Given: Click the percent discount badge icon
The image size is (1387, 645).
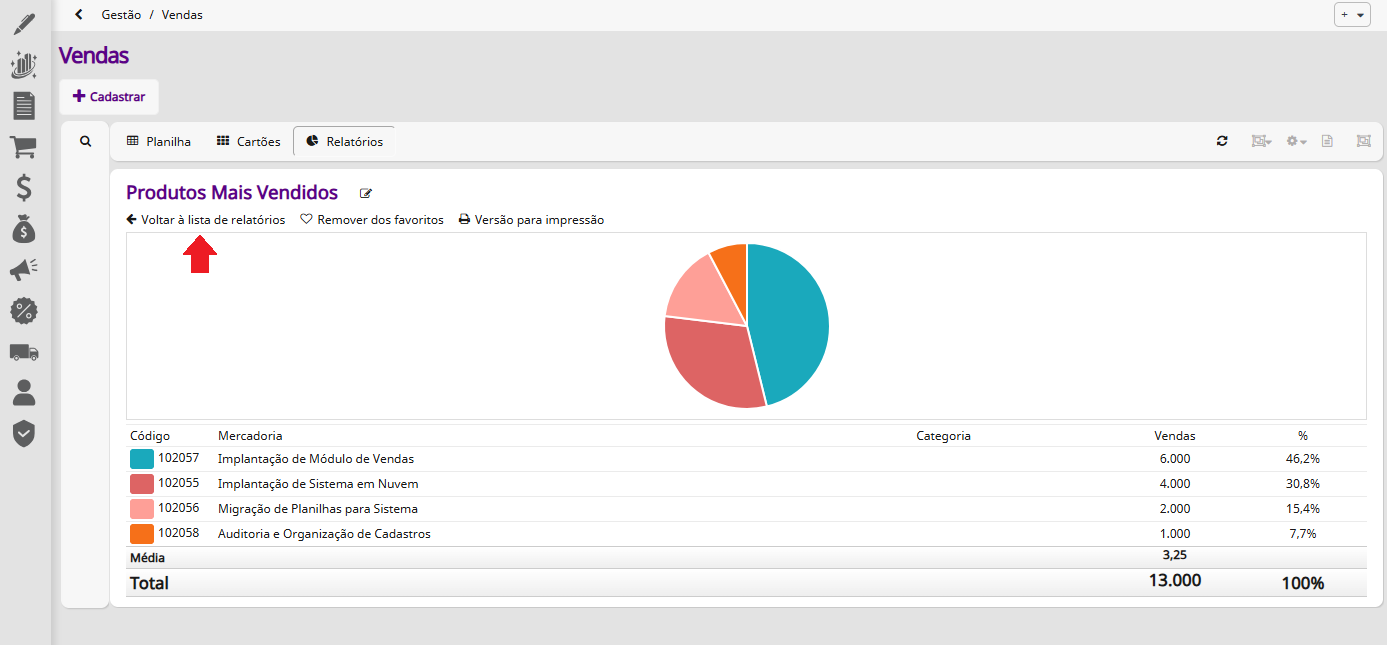Looking at the screenshot, I should tap(23, 311).
